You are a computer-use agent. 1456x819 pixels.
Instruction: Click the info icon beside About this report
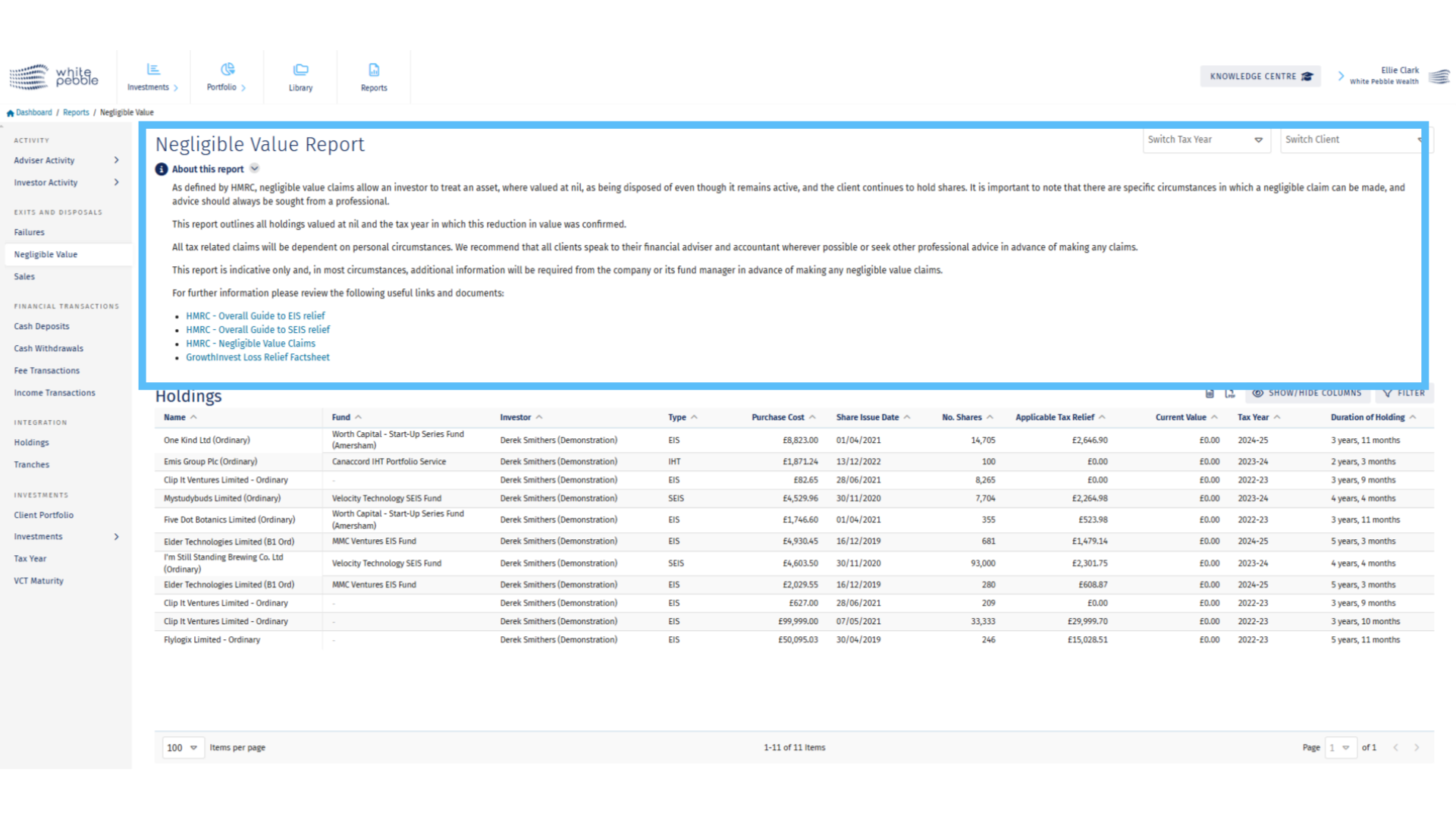coord(162,169)
